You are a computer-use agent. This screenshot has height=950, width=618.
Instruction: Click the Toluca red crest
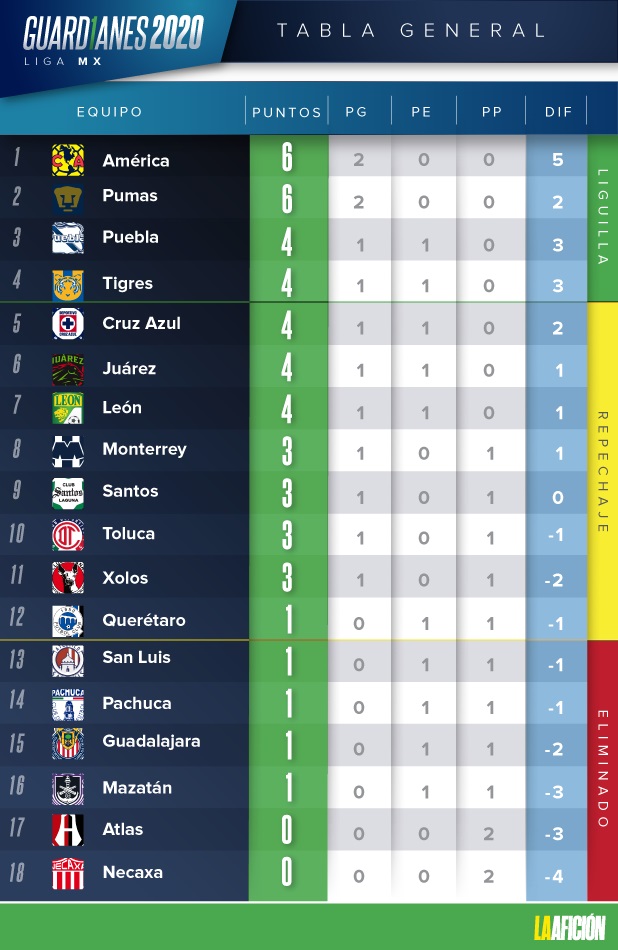pyautogui.click(x=68, y=535)
